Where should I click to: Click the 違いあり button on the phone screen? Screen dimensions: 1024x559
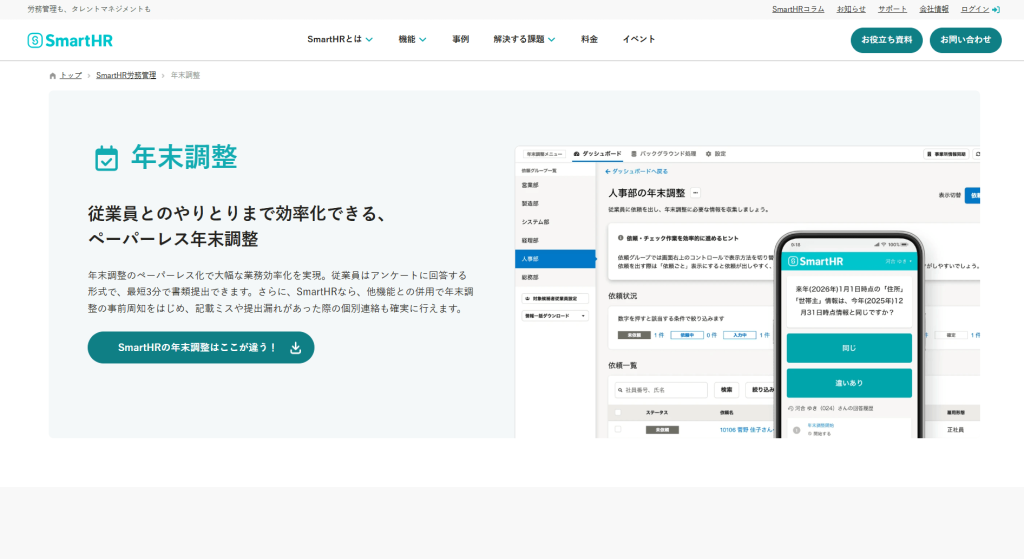click(x=849, y=383)
